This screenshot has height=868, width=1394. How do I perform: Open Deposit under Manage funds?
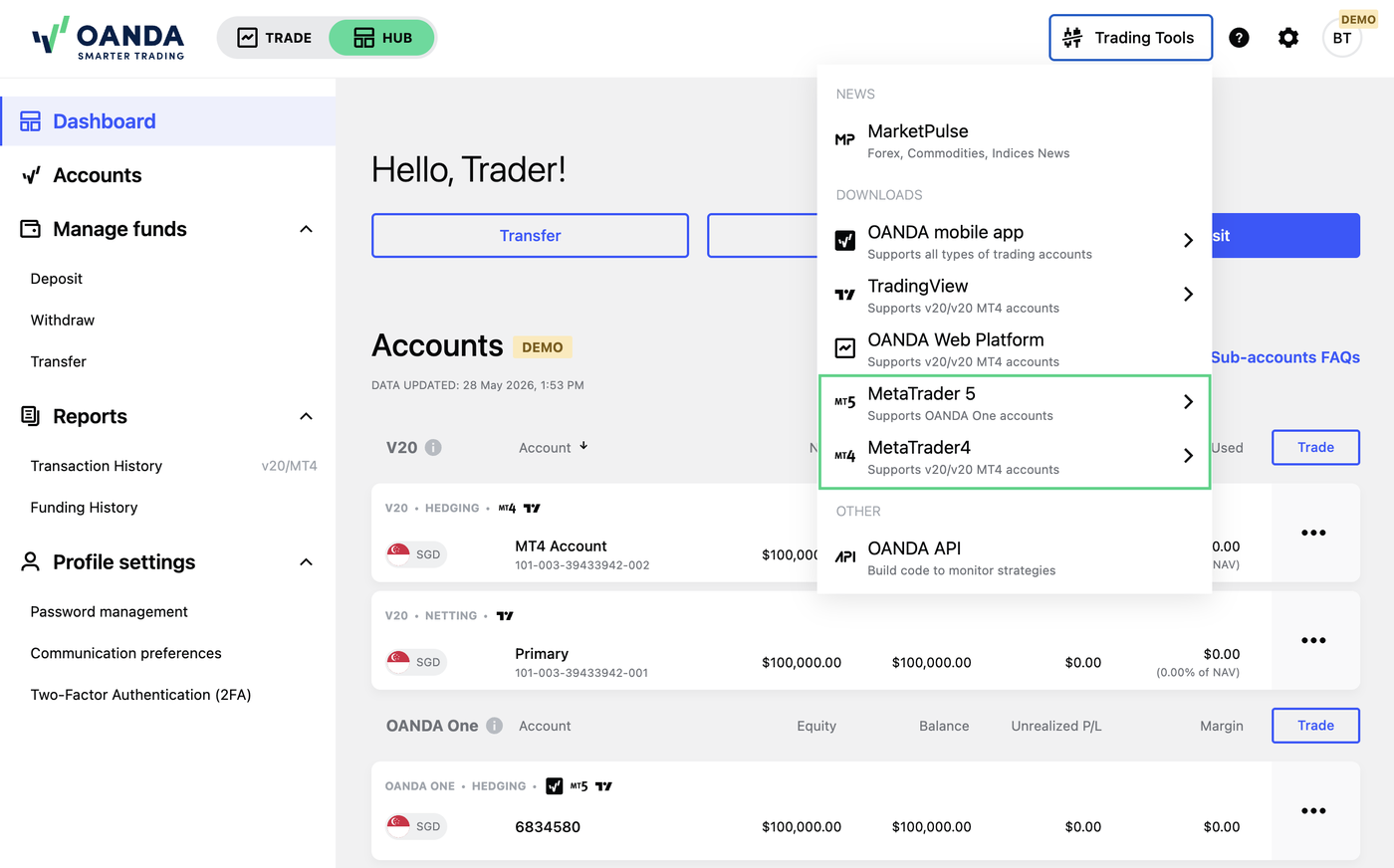[57, 279]
